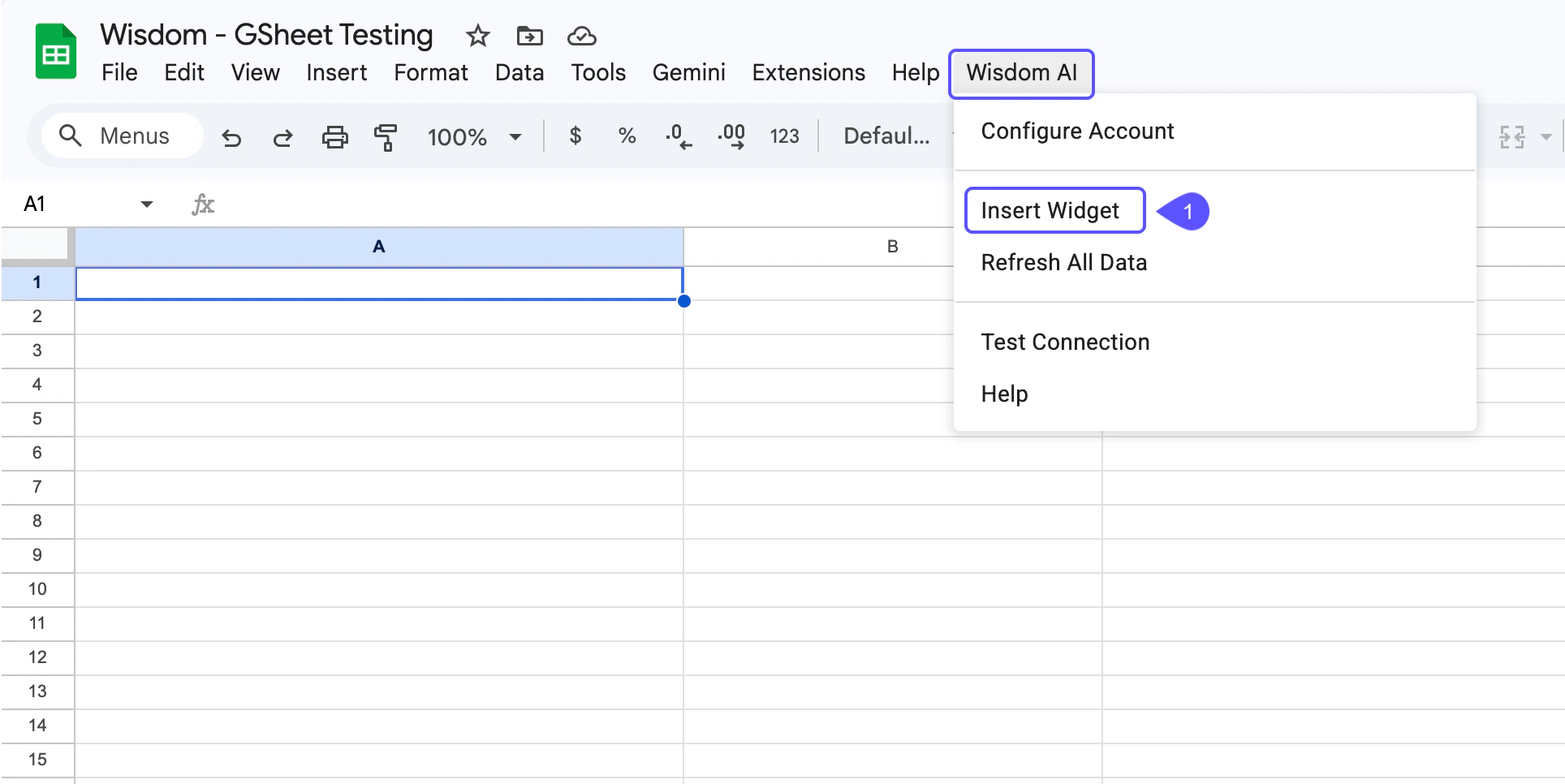This screenshot has width=1565, height=784.
Task: Expand the A1 name box dropdown
Action: click(147, 204)
